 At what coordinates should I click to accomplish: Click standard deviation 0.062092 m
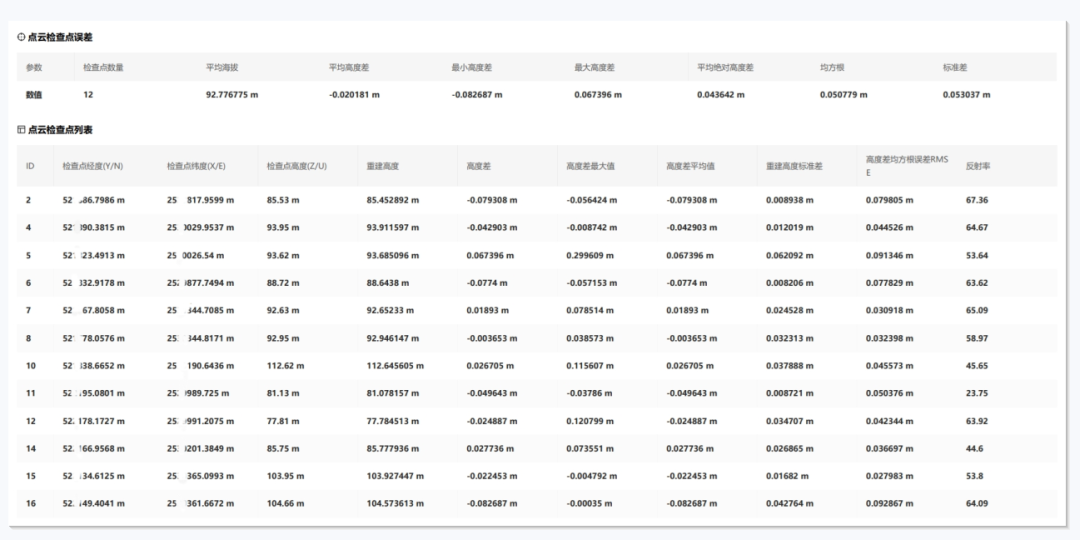tap(789, 256)
